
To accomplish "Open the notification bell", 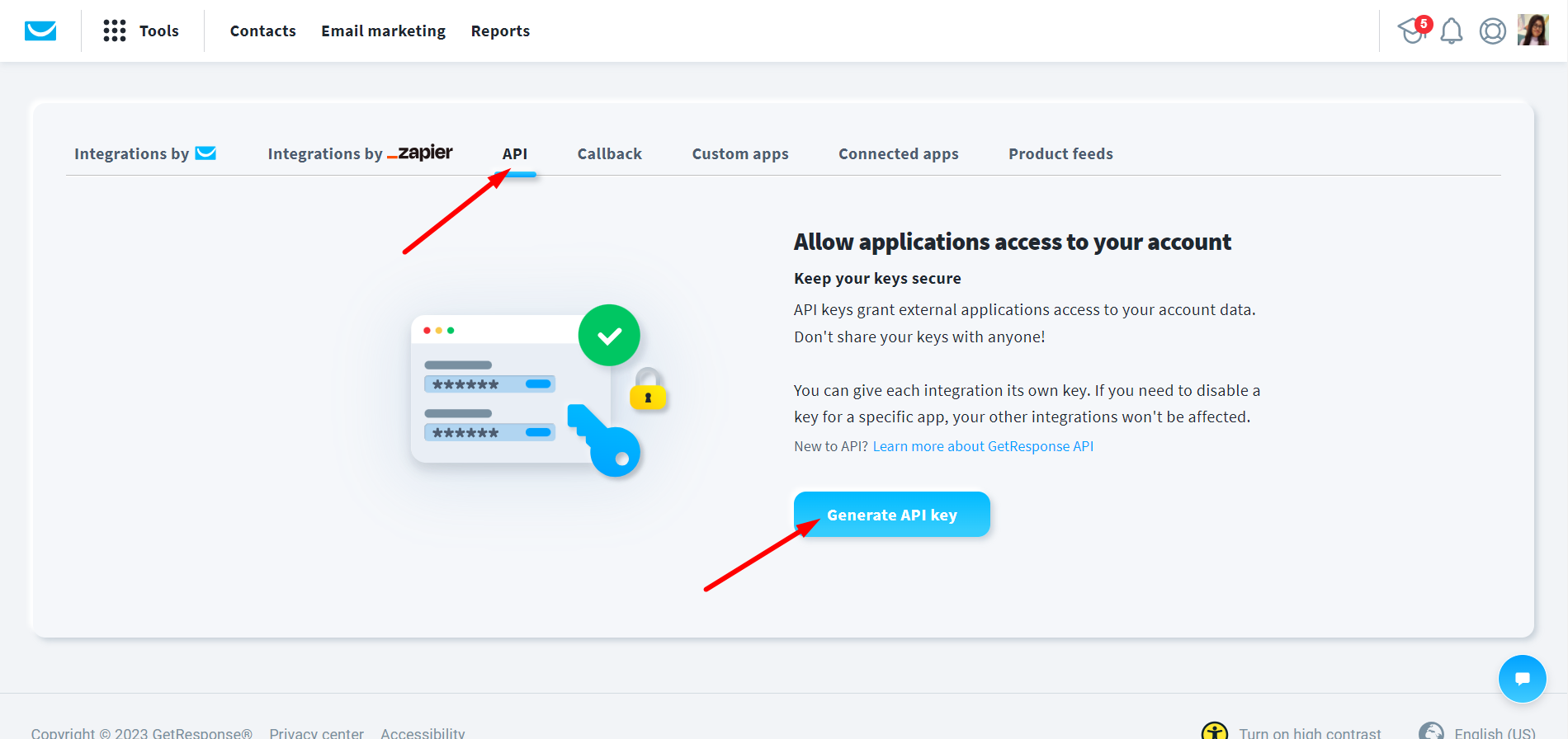I will point(1452,31).
